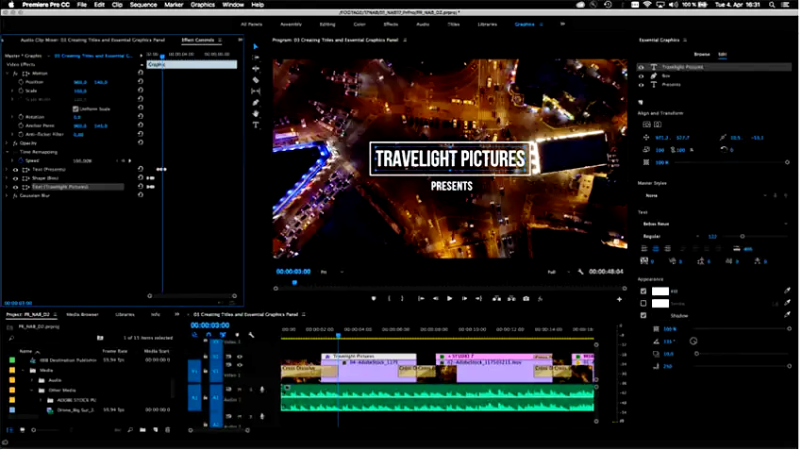Image resolution: width=800 pixels, height=450 pixels.
Task: Select the Hand tool in the toolbar
Action: [256, 113]
